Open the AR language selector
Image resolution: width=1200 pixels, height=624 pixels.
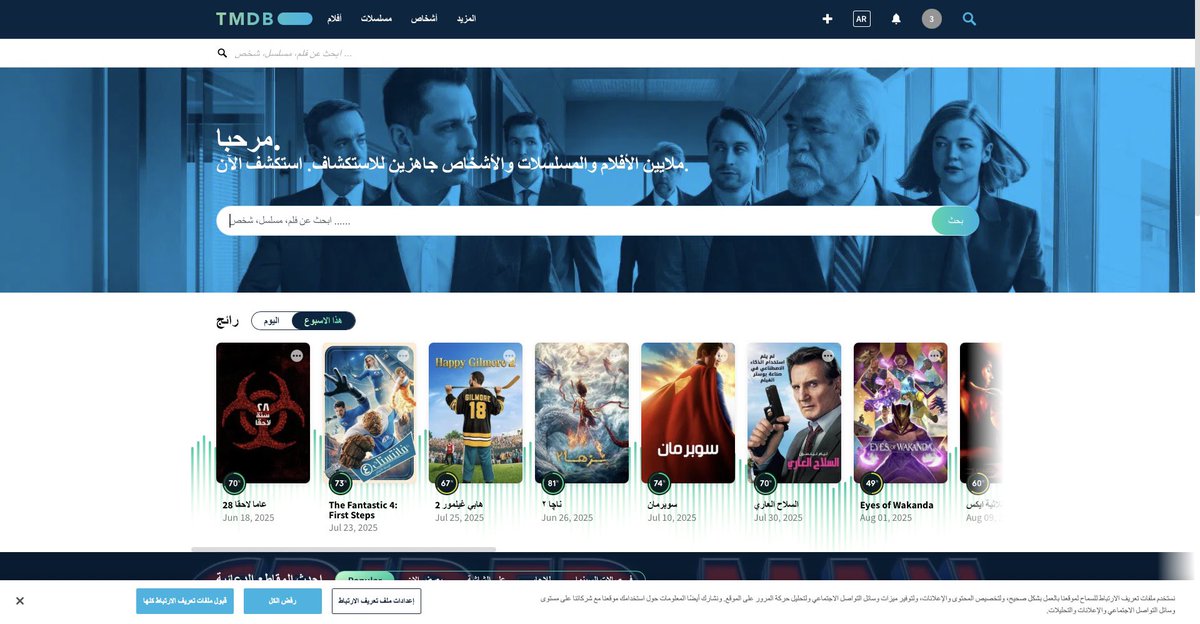(x=861, y=19)
